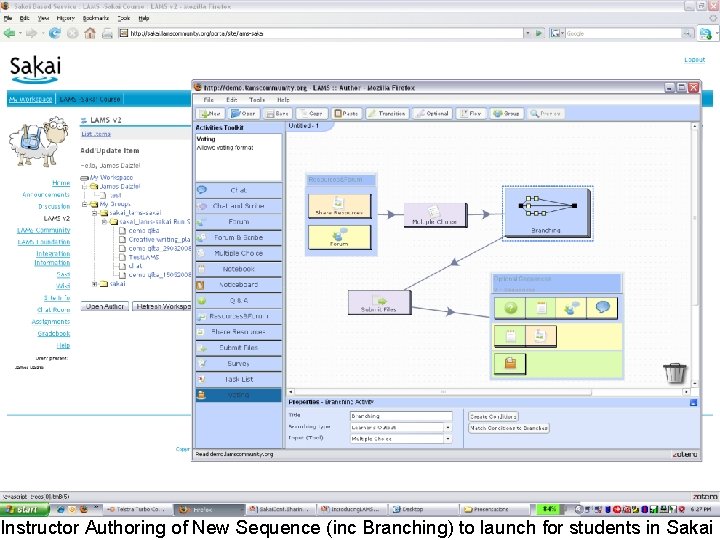720x540 pixels.
Task: Select Submit Files activity in toolkit
Action: [238, 348]
